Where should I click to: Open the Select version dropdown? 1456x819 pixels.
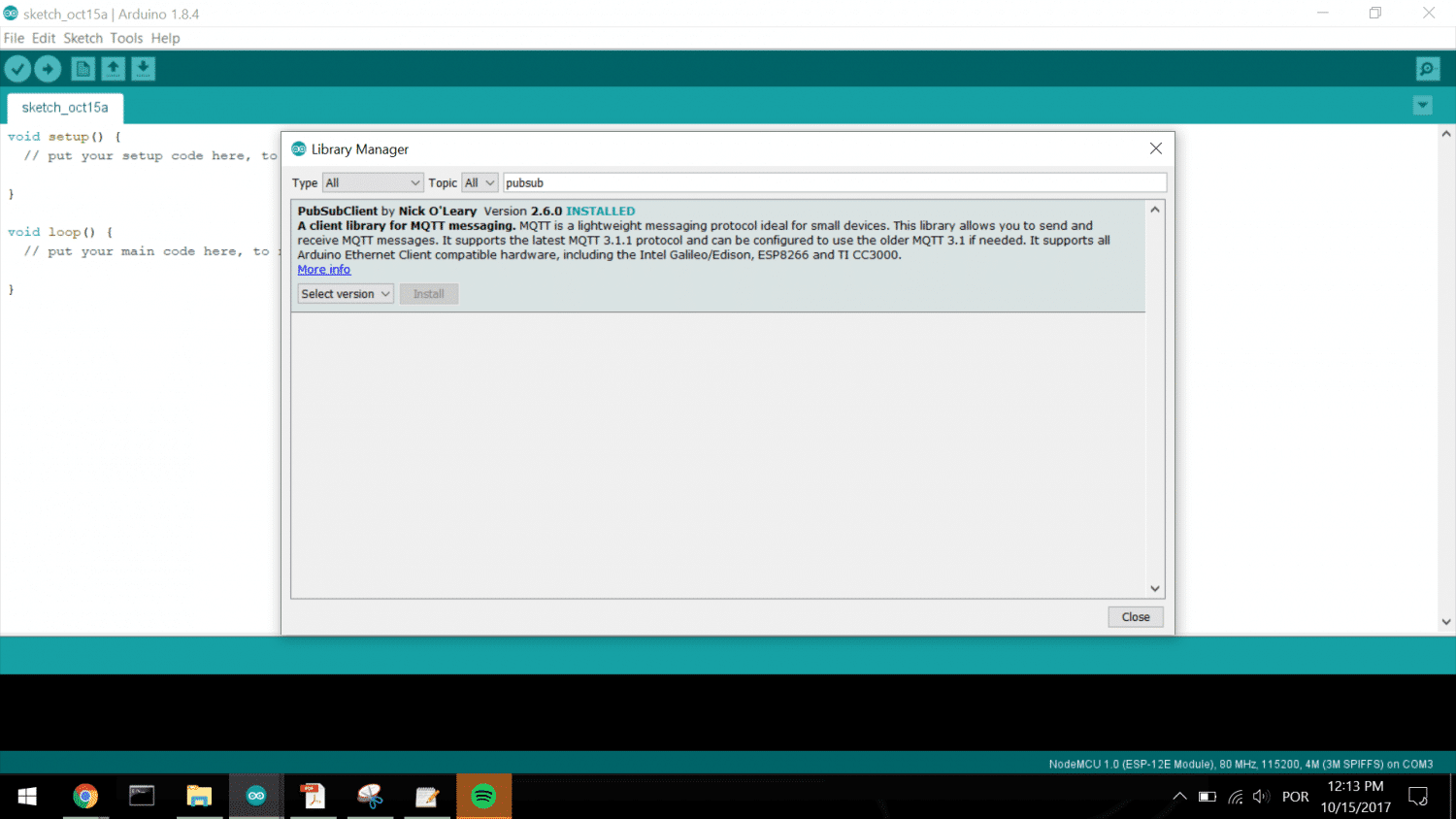[346, 294]
